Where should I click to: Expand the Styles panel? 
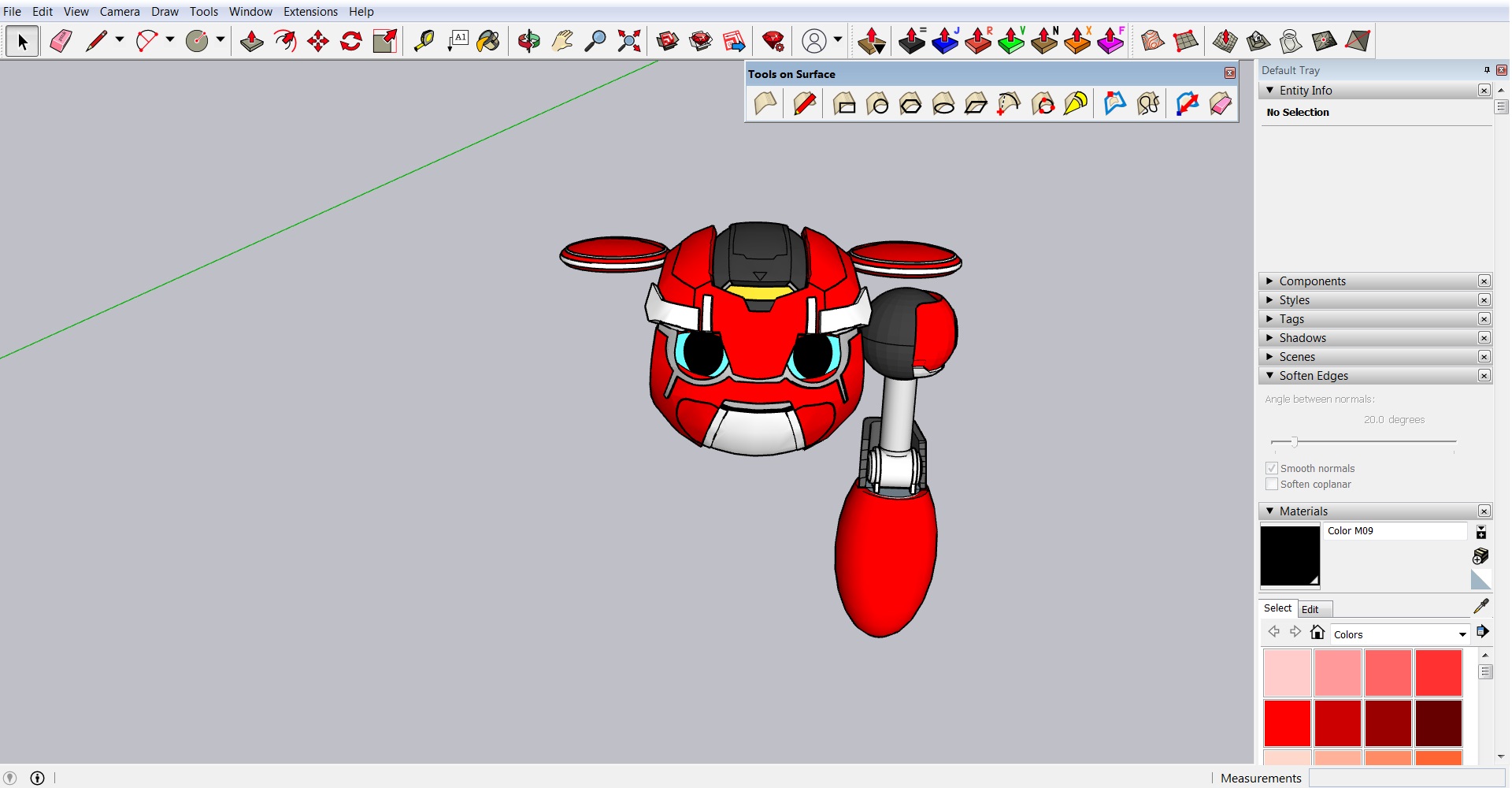click(x=1375, y=300)
